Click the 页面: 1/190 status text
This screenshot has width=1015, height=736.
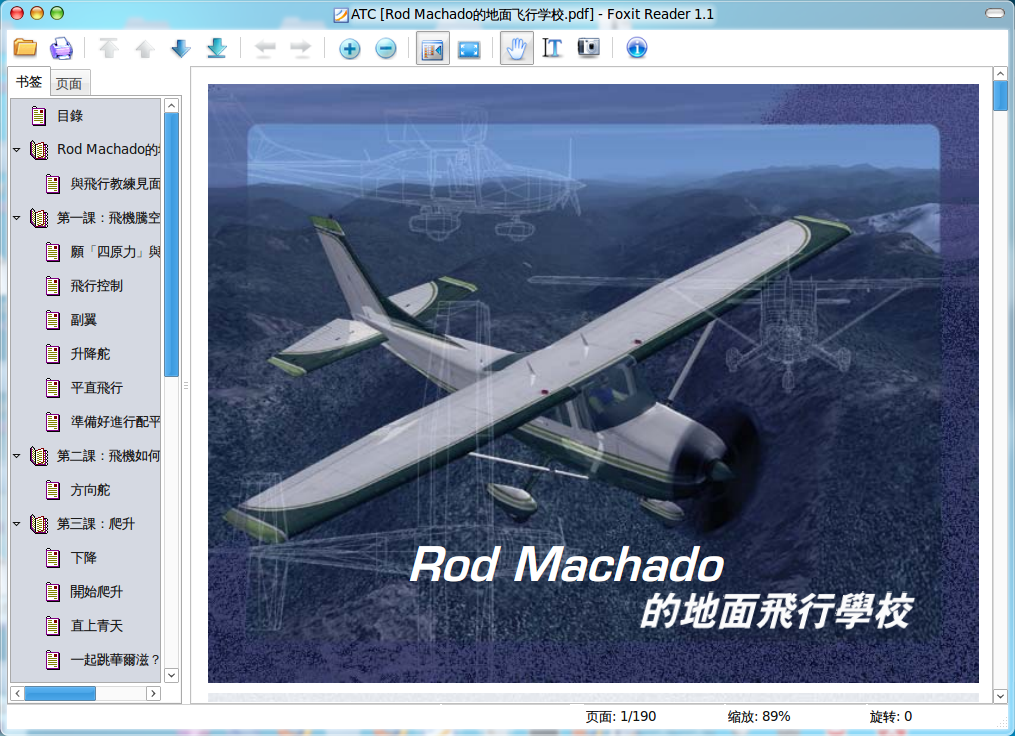pyautogui.click(x=621, y=717)
